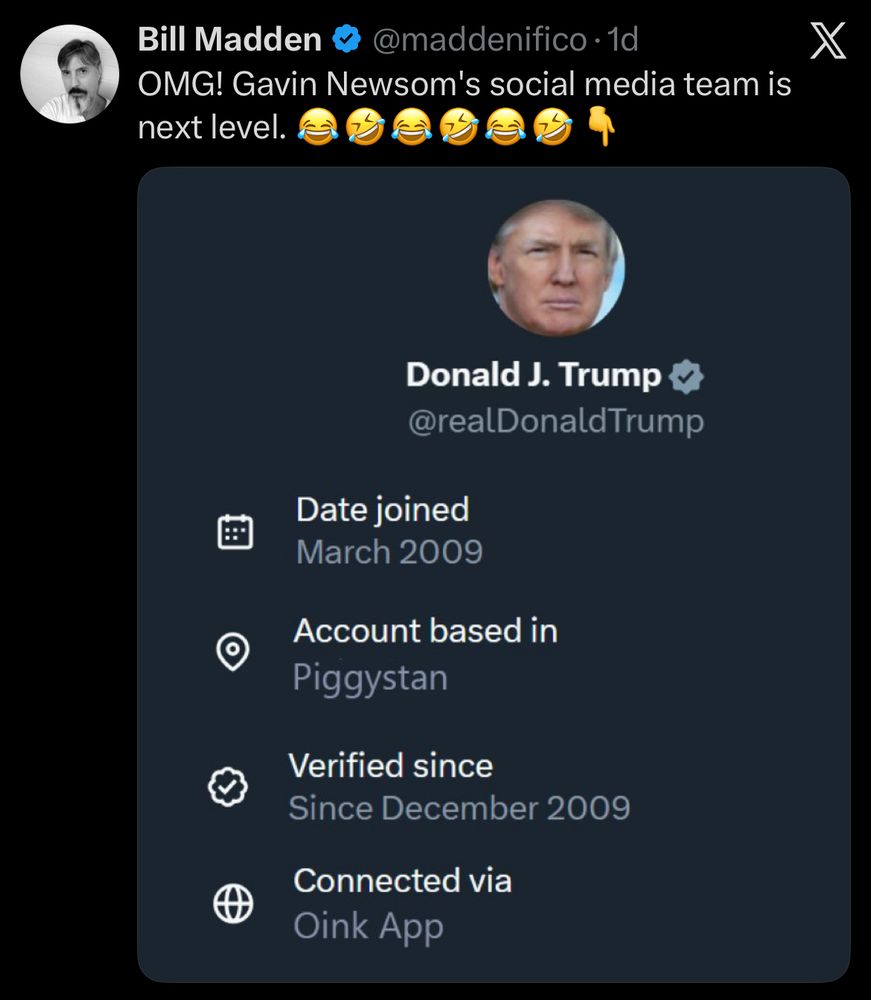Select the March 2009 join date

point(389,551)
